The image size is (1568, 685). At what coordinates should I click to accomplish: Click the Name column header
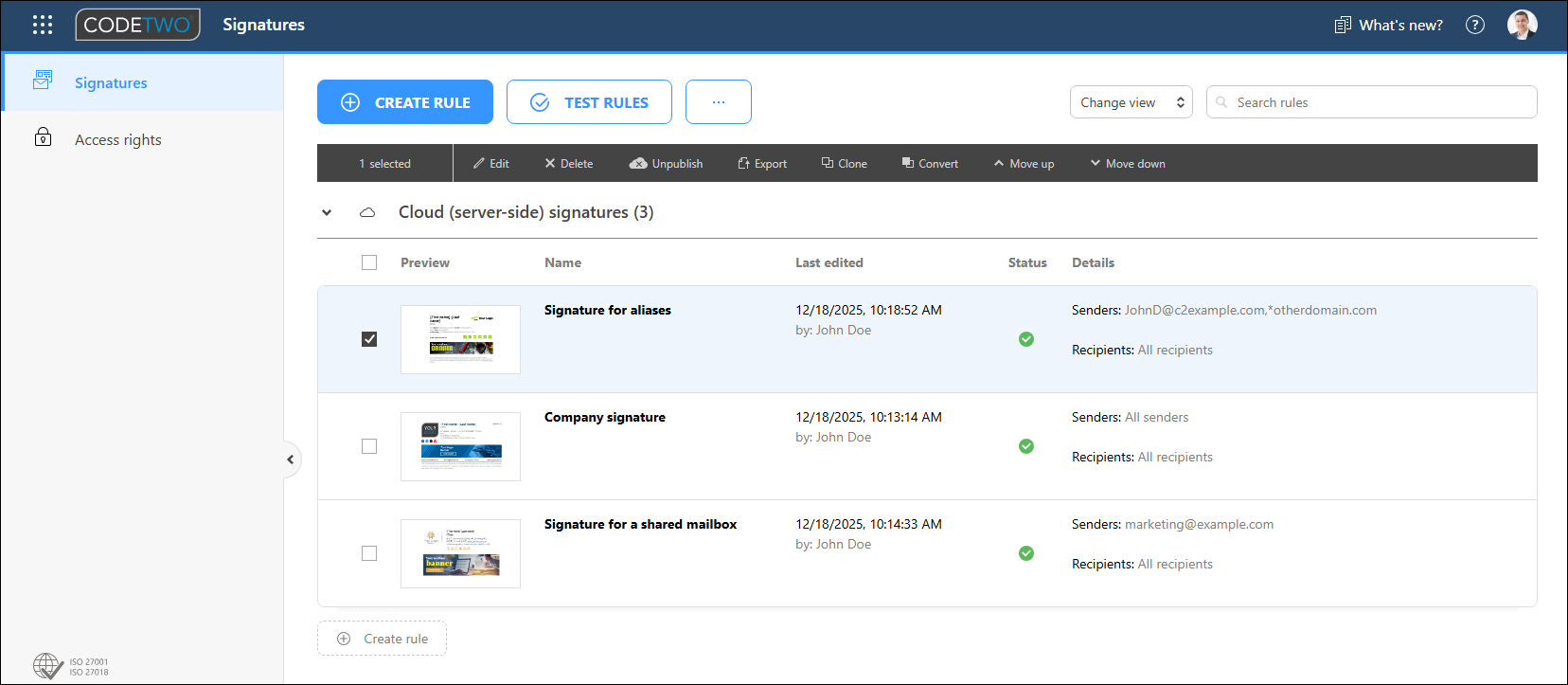(562, 262)
